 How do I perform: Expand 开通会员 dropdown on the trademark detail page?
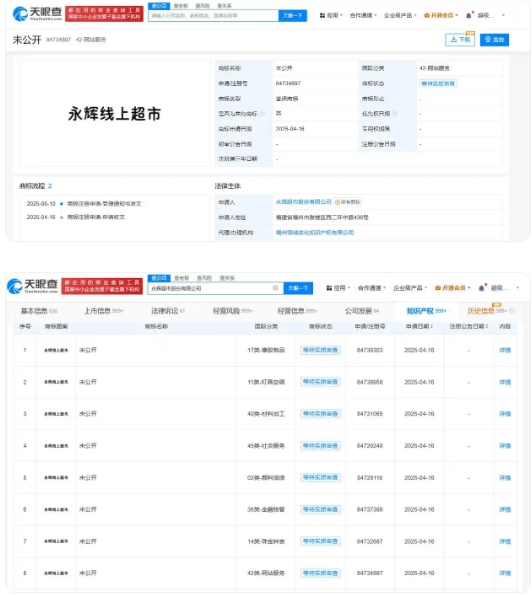[x=441, y=16]
